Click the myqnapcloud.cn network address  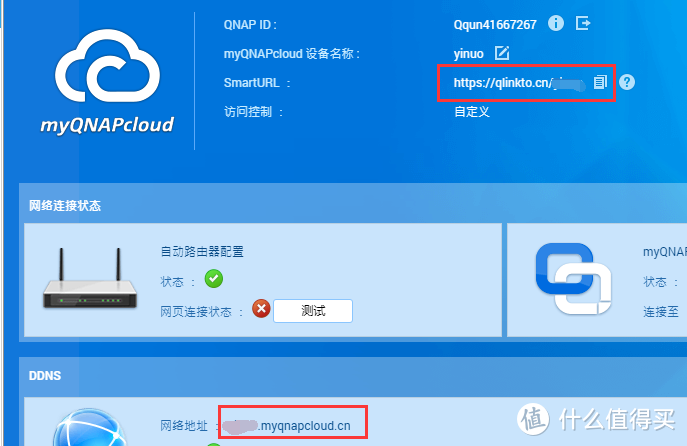tap(287, 426)
